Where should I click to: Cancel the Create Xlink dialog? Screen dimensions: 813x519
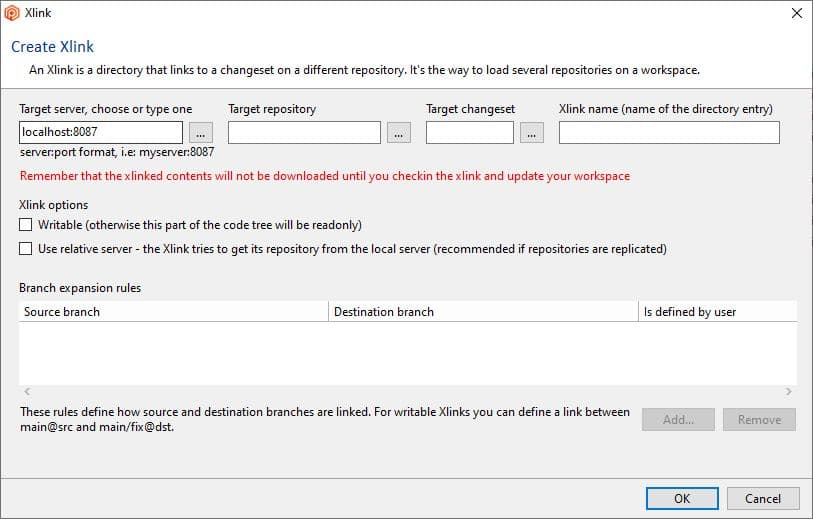[762, 498]
